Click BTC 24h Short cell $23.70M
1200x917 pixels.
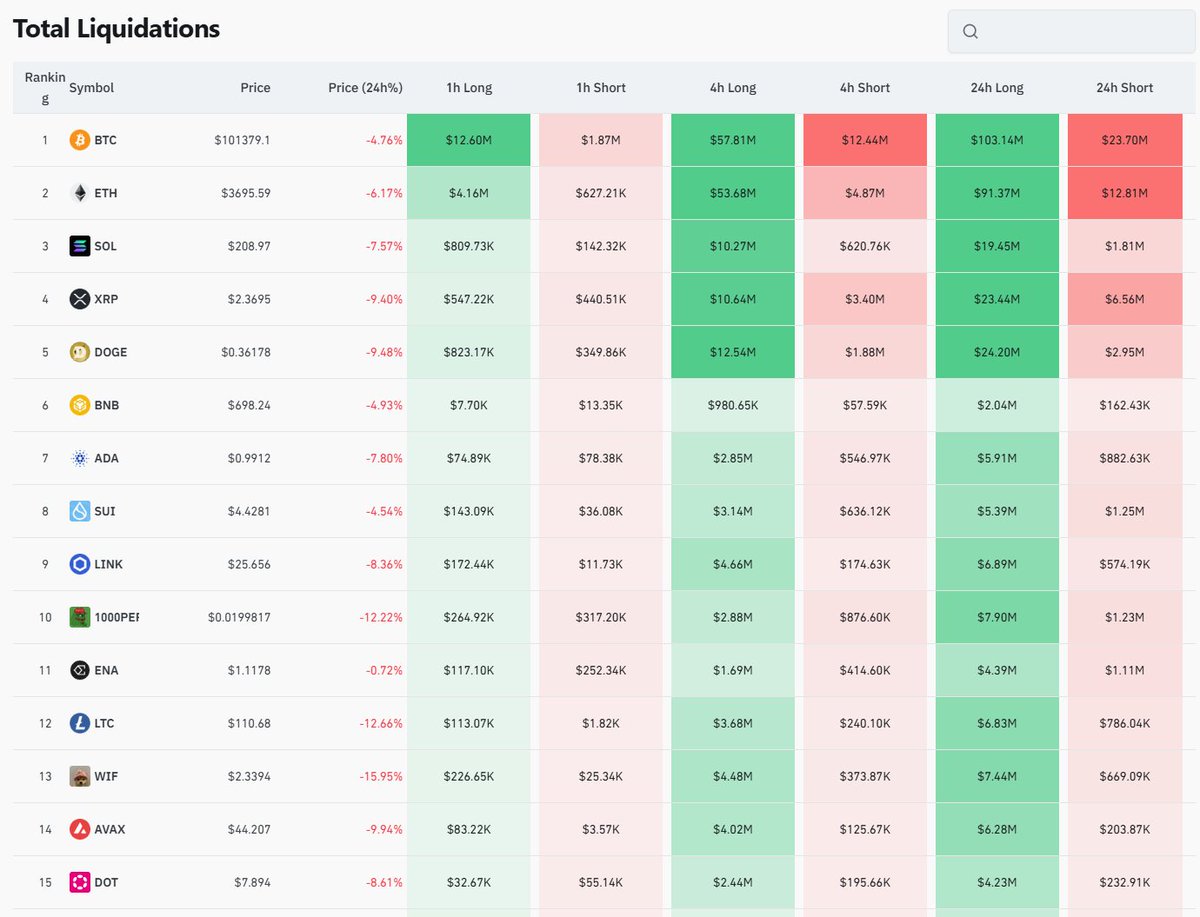[1125, 140]
